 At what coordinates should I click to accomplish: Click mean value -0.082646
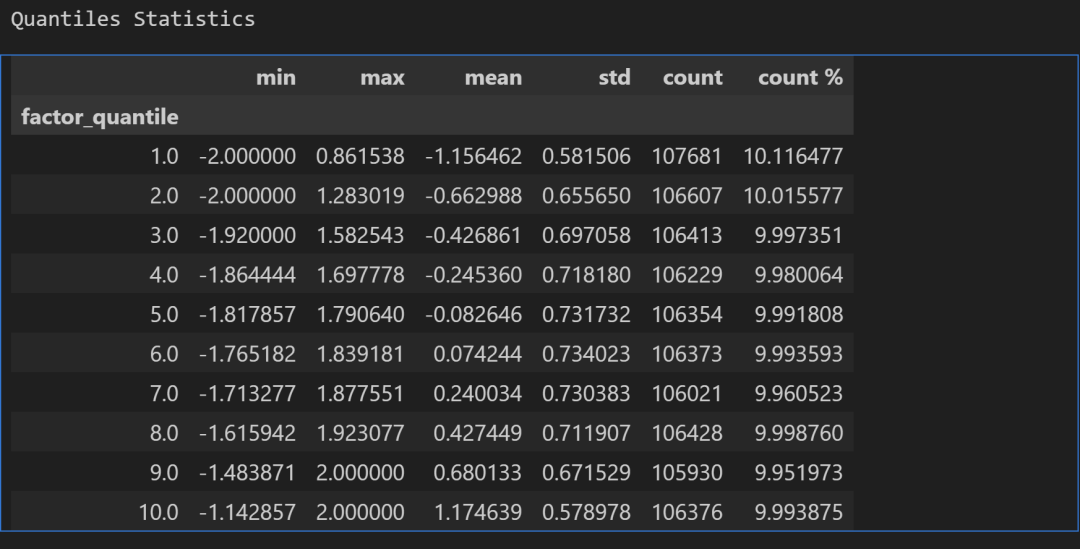pos(473,315)
